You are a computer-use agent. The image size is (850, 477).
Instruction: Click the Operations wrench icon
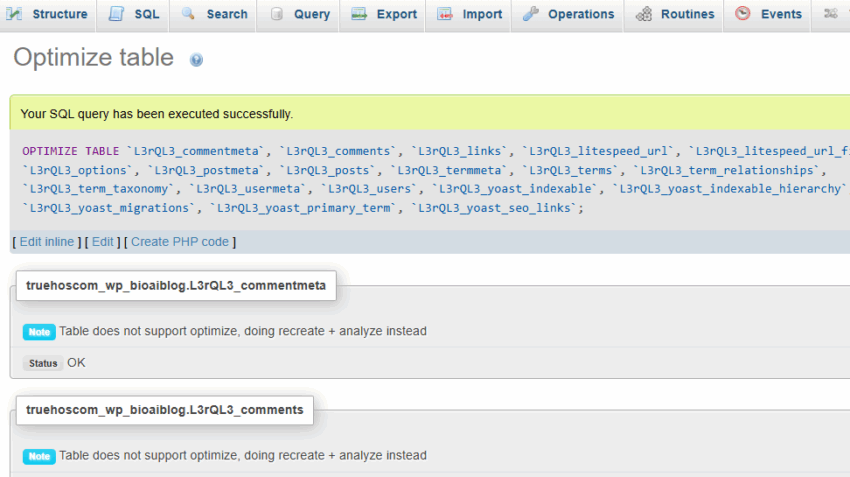[530, 14]
